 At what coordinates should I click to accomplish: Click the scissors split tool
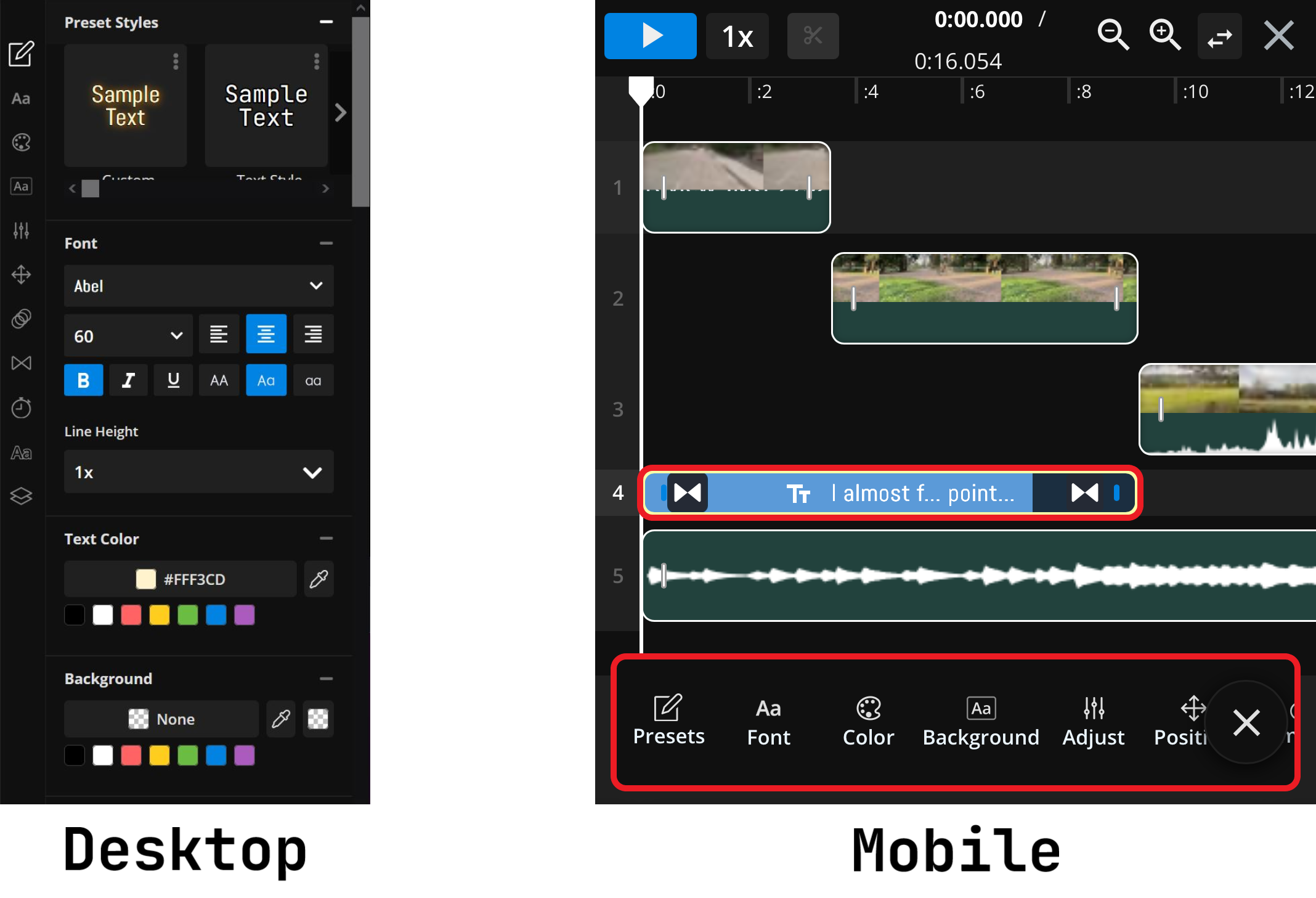(813, 36)
